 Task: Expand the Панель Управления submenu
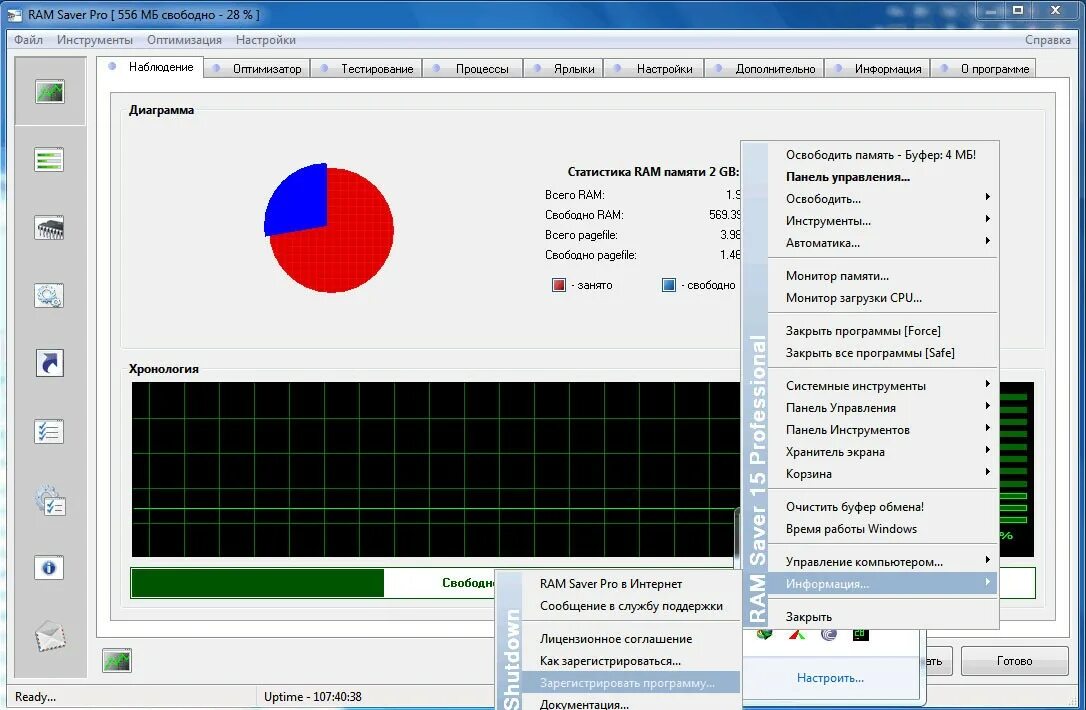coord(881,408)
